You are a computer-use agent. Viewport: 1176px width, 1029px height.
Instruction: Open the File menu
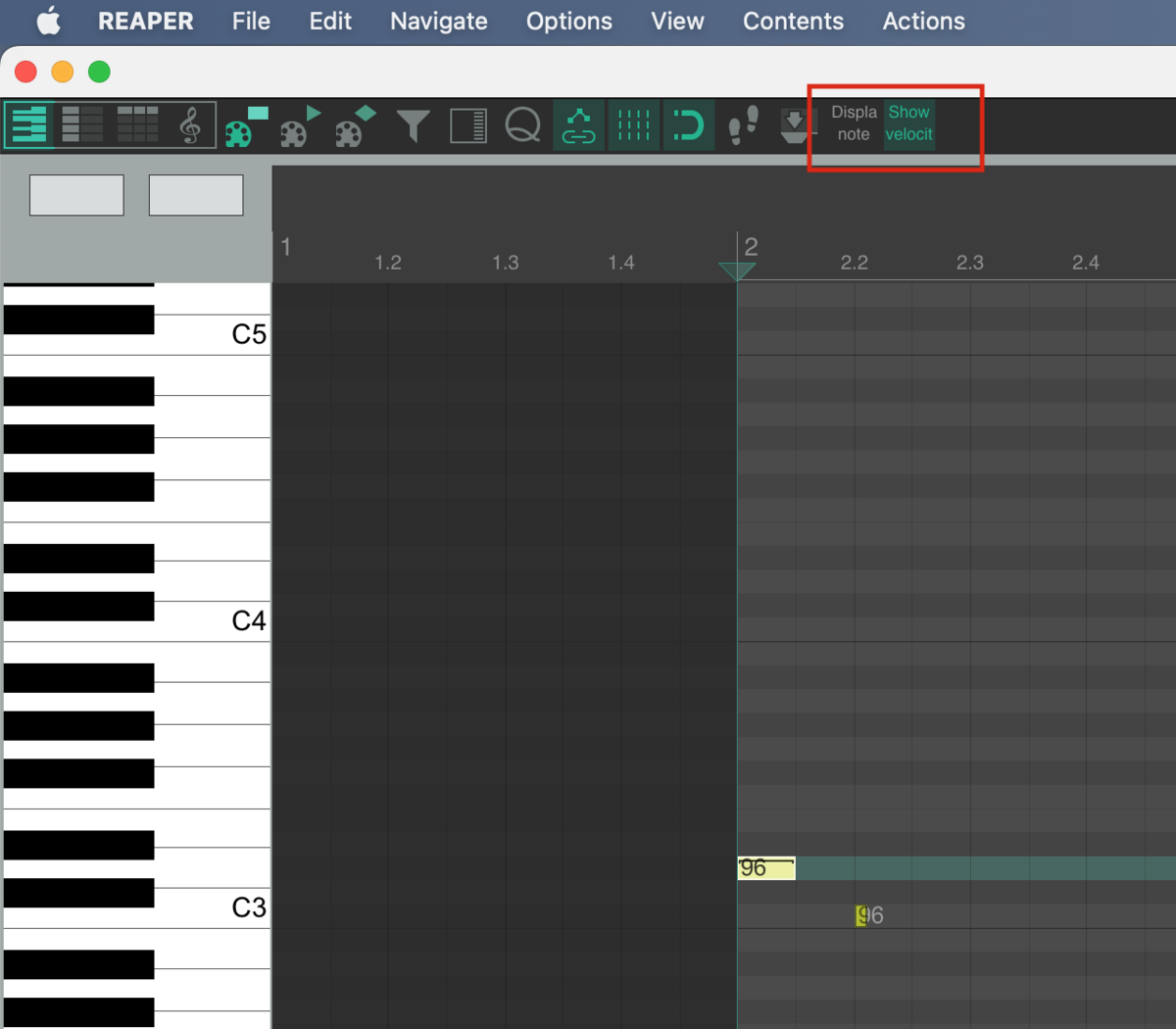[251, 21]
